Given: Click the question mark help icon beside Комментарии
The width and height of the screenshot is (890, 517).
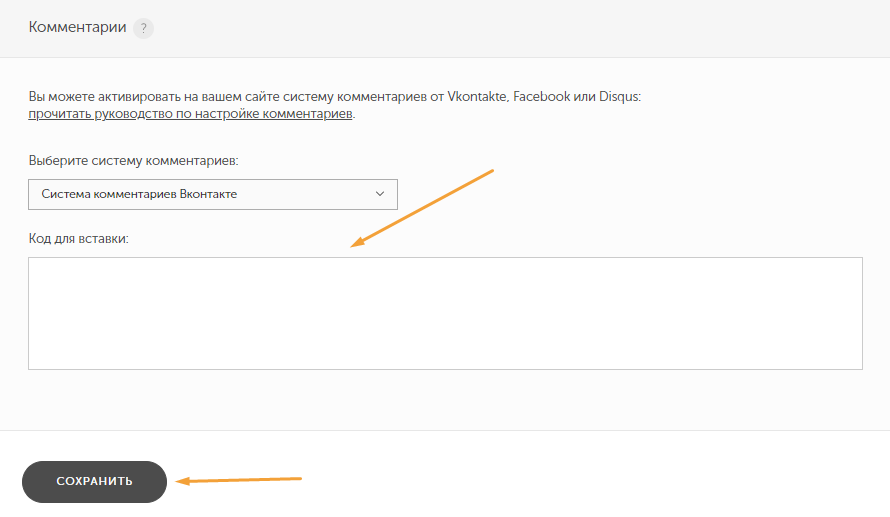Looking at the screenshot, I should point(143,28).
